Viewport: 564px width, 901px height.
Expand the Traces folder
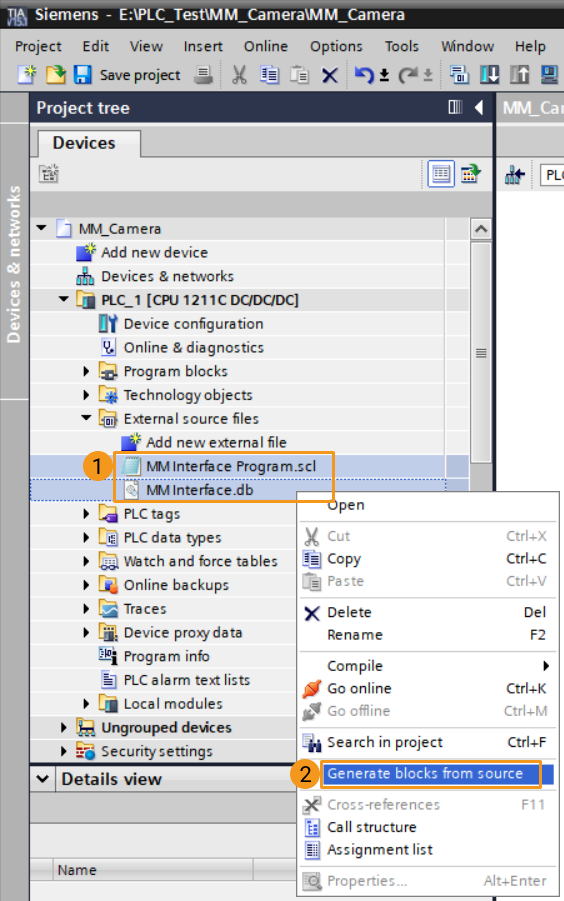coord(86,609)
